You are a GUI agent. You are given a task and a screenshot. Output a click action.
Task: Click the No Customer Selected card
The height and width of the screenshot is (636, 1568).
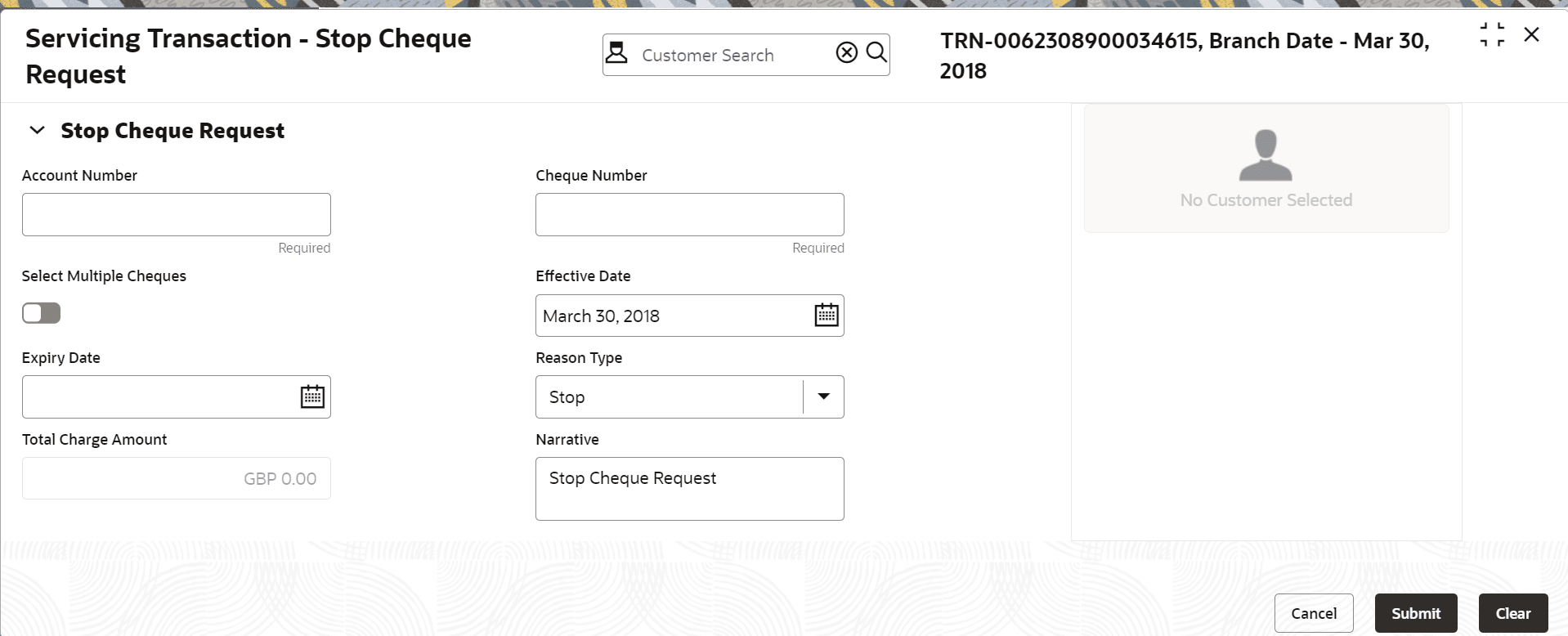click(x=1266, y=168)
